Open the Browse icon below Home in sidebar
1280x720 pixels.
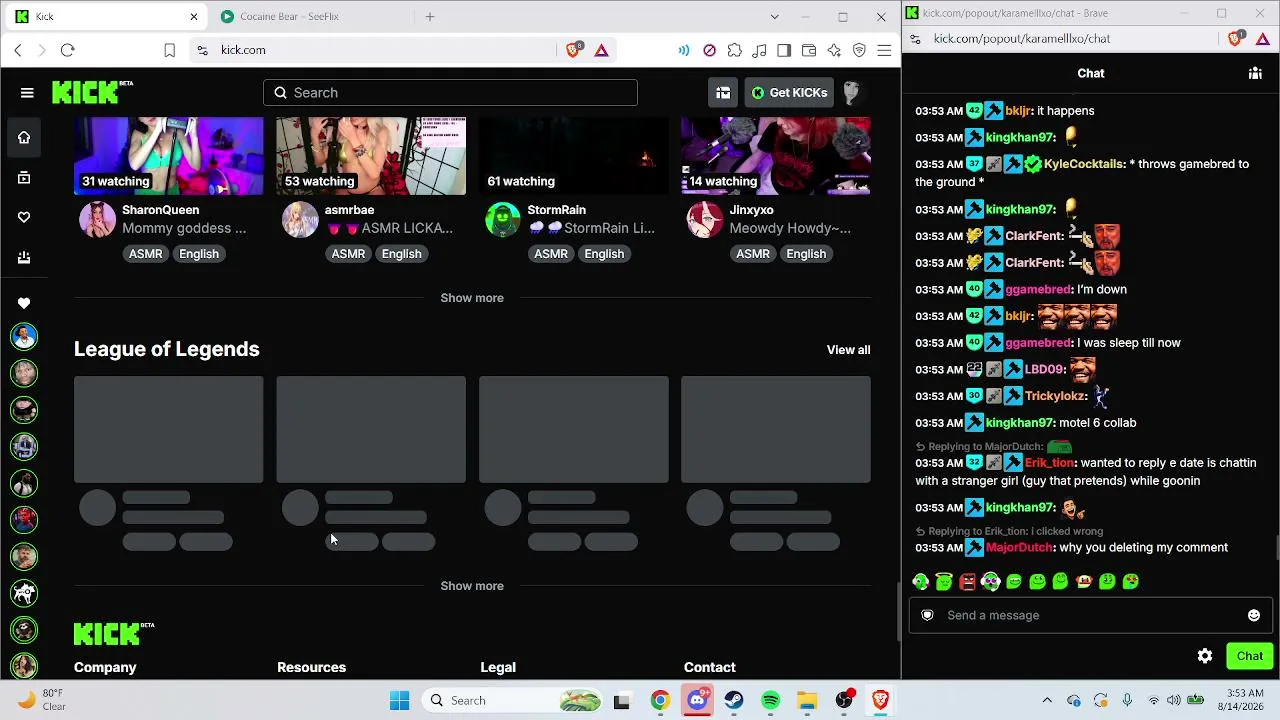(x=24, y=178)
